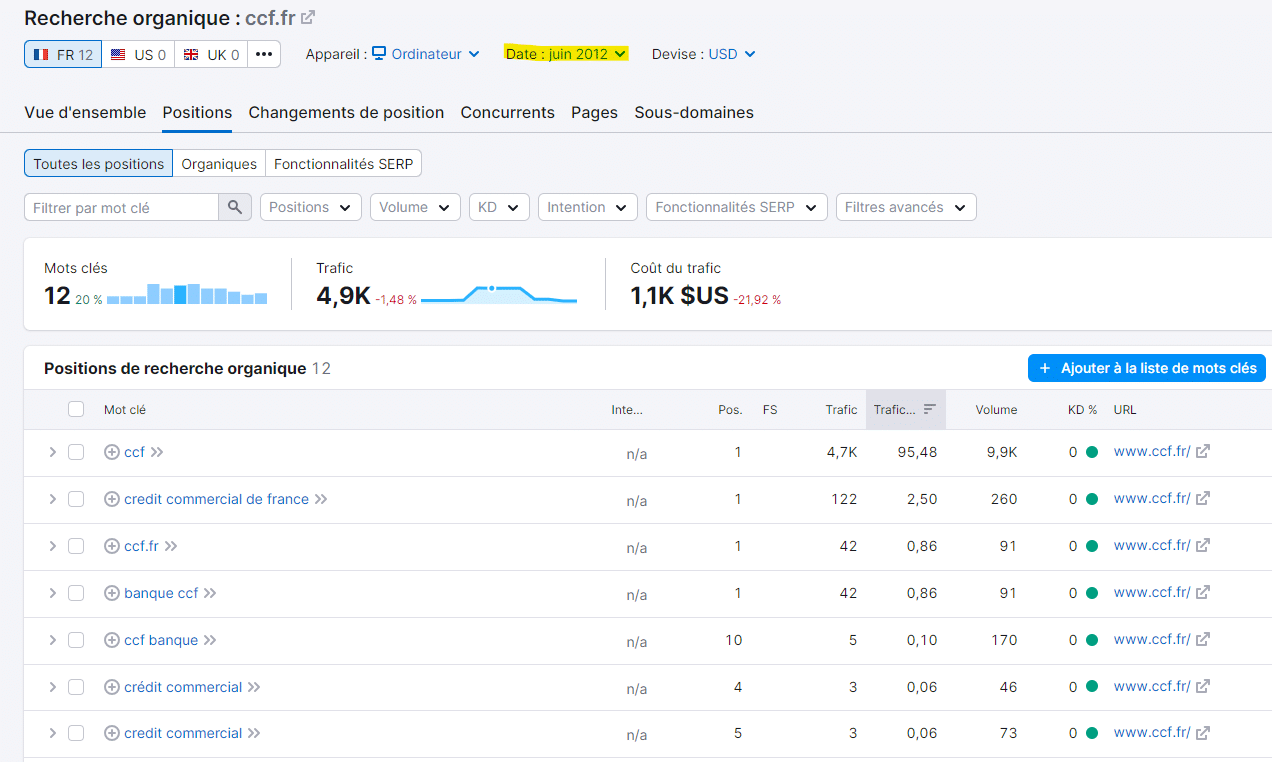Open the Concurrents tab

[x=508, y=113]
